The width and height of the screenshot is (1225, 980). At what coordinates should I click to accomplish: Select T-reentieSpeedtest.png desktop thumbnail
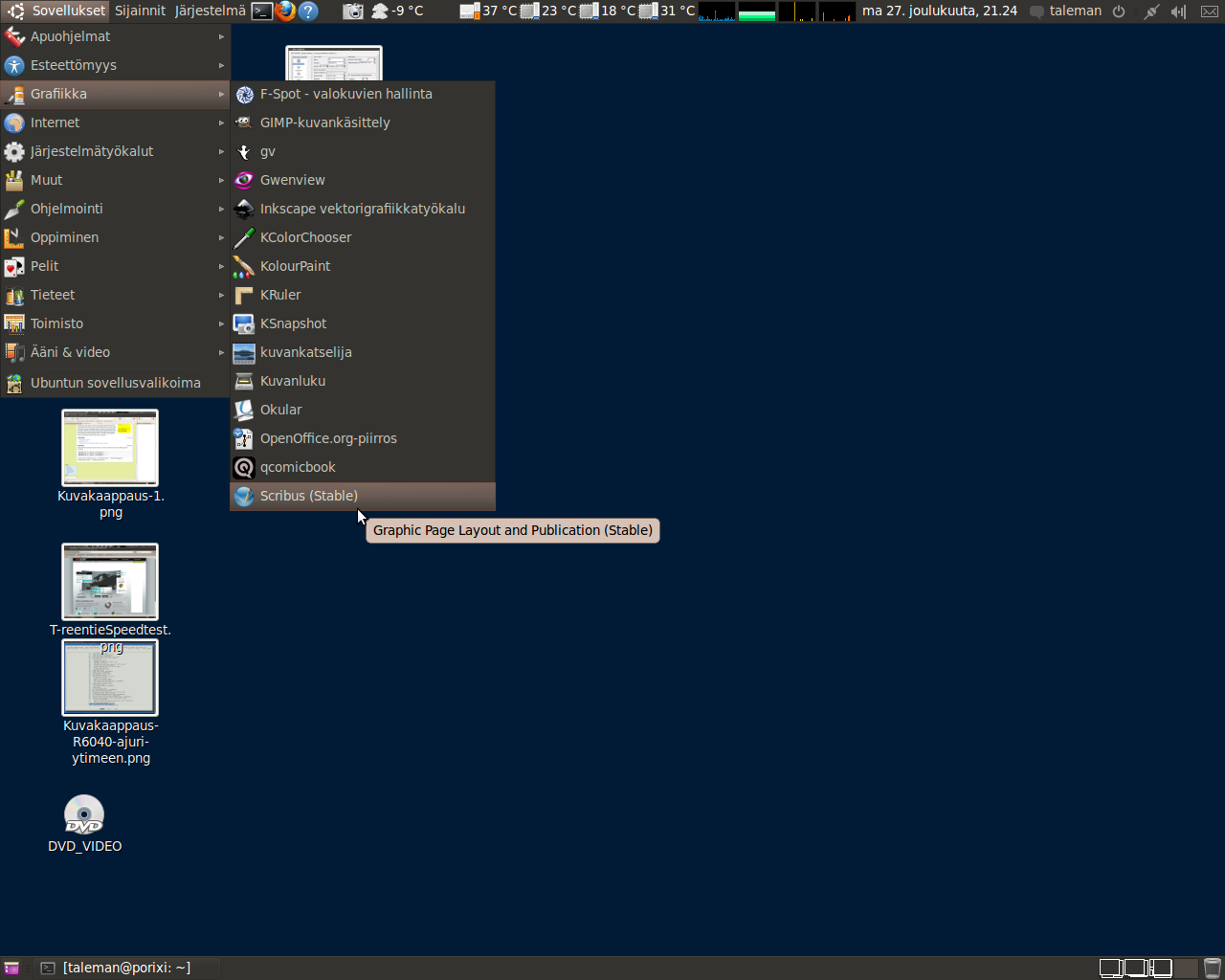click(x=110, y=581)
